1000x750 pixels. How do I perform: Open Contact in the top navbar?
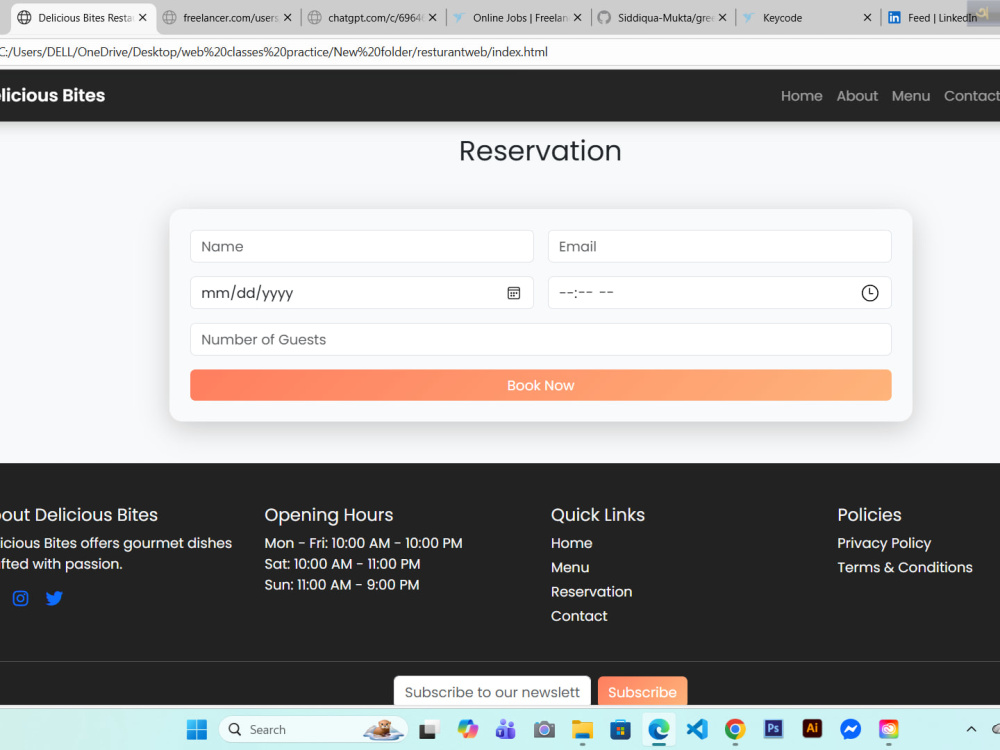[x=972, y=96]
